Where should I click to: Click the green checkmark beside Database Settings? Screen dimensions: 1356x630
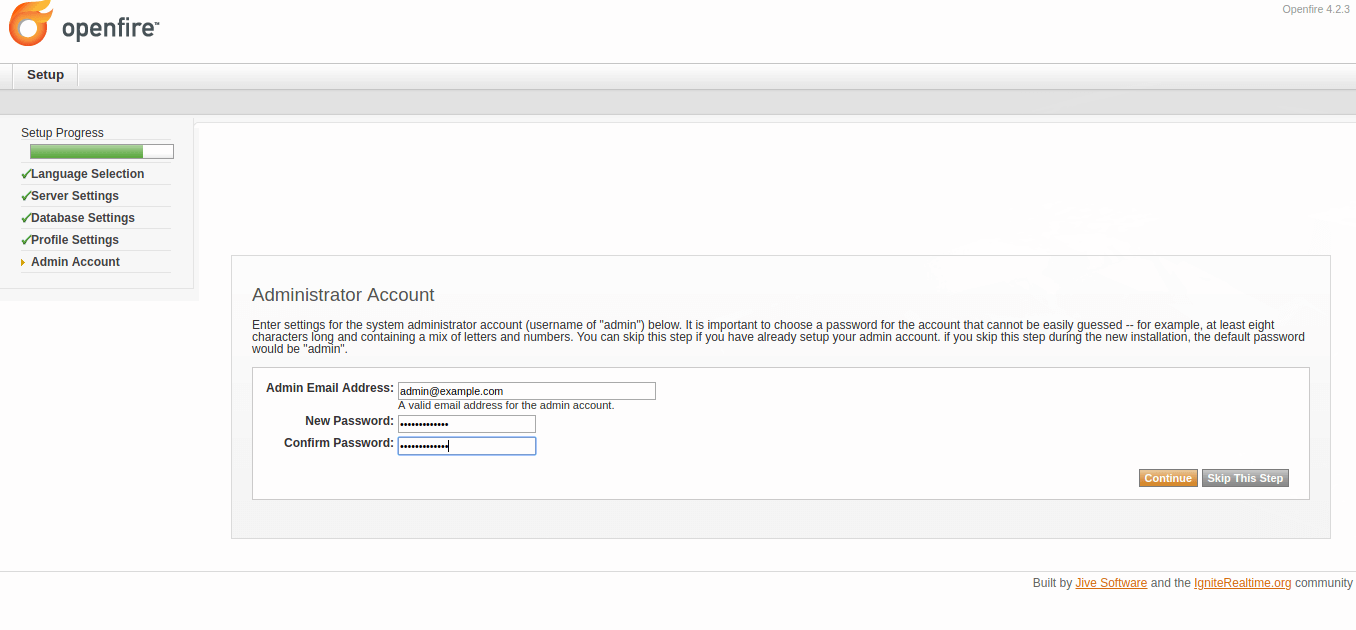(26, 218)
